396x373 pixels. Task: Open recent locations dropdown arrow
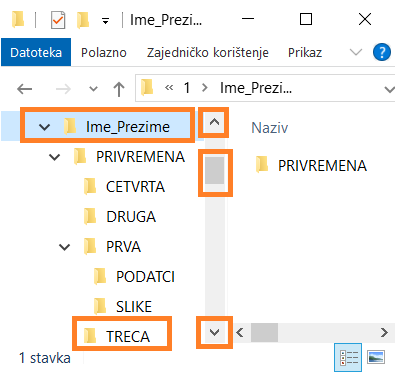tap(93, 89)
